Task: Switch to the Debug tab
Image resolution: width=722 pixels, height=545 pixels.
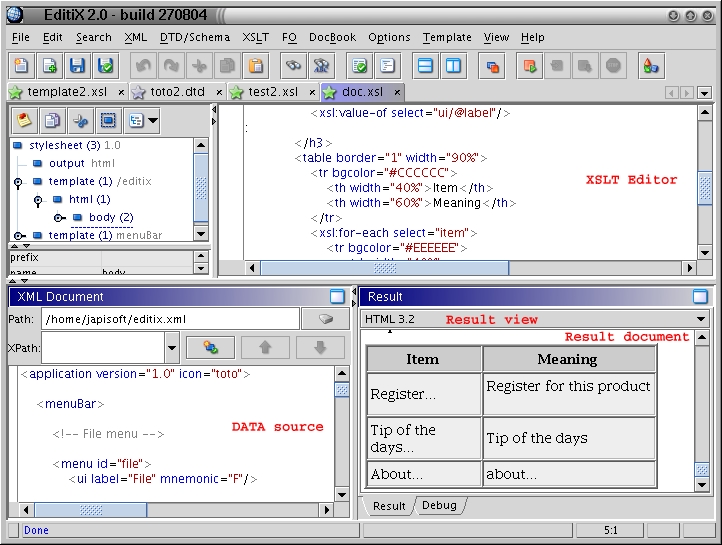Action: coord(438,506)
